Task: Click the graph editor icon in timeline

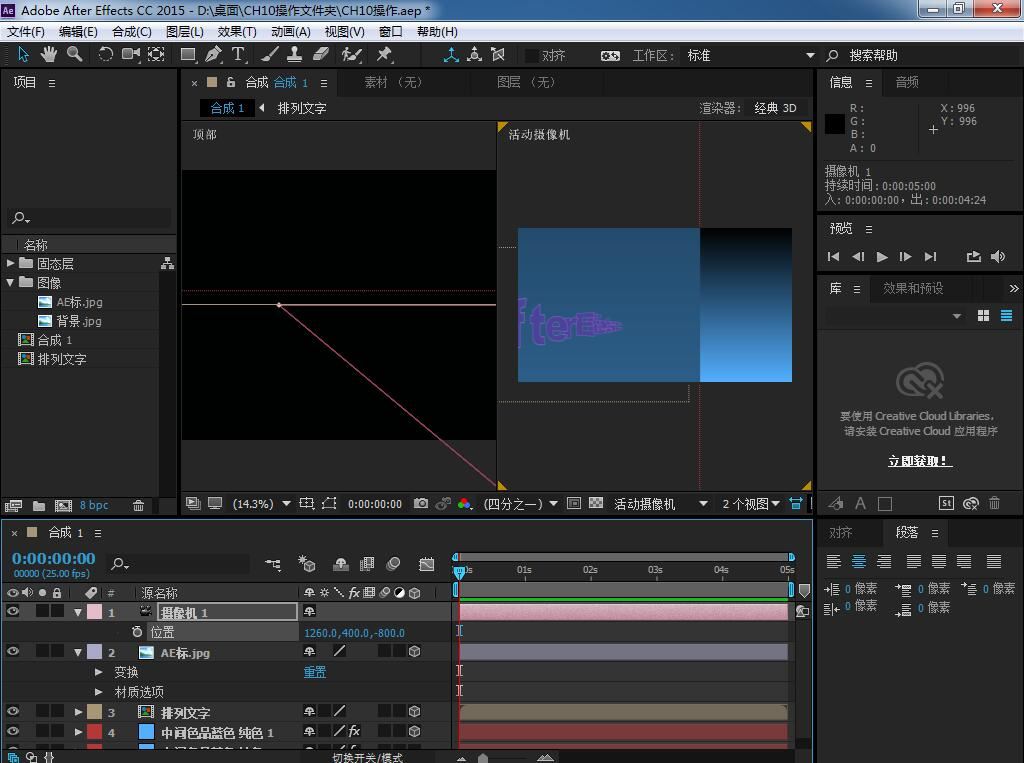Action: [x=426, y=564]
